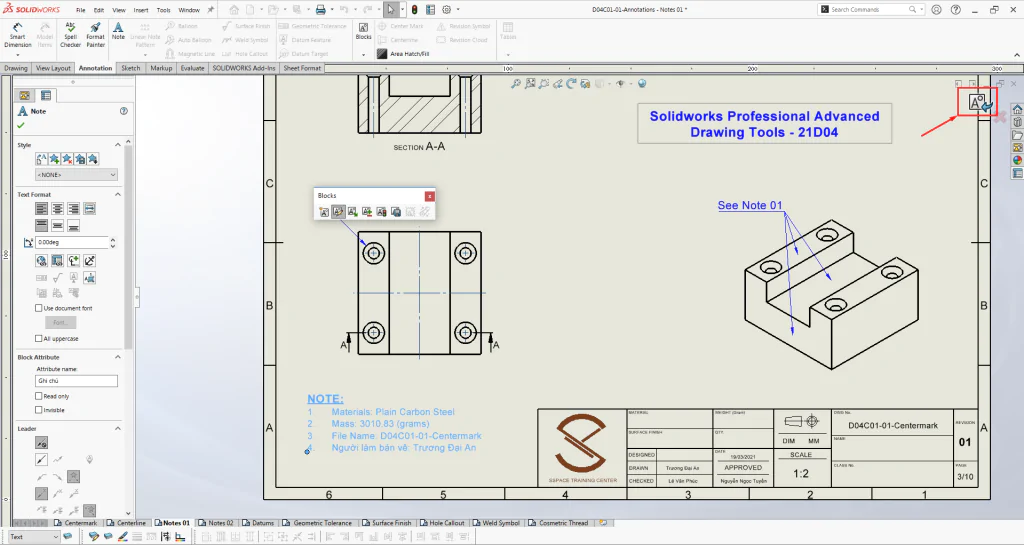Click highlighted second icon in Blocks toolbar

pos(338,211)
